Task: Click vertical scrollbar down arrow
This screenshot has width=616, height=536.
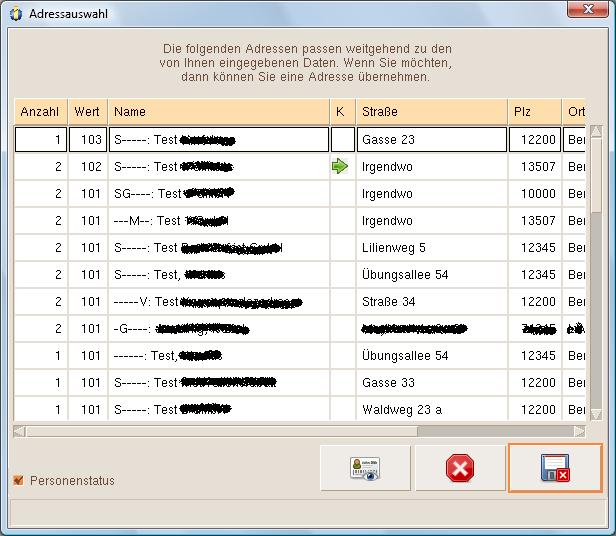Action: click(596, 414)
